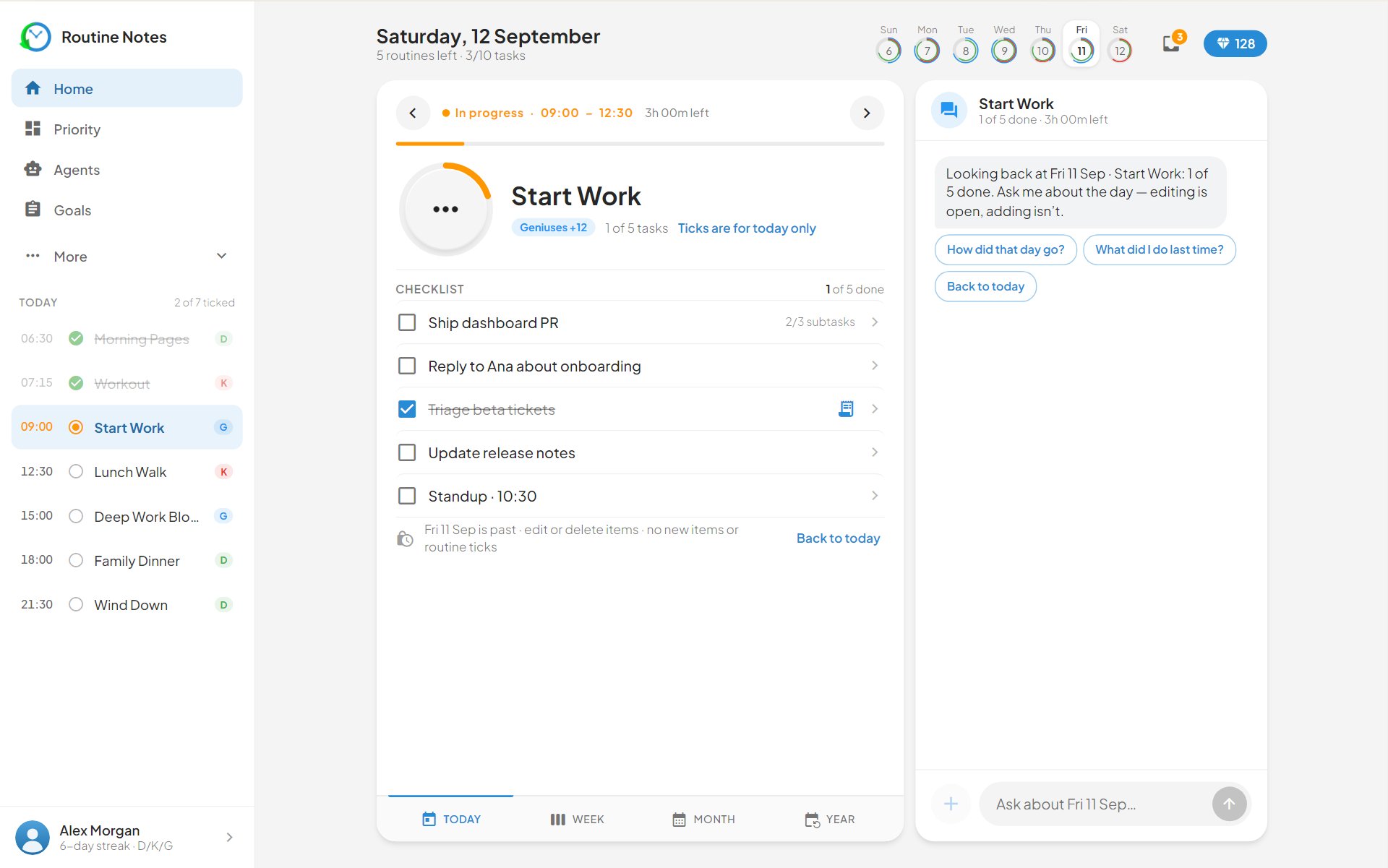Select the Thu 10 day ring

click(x=1042, y=51)
